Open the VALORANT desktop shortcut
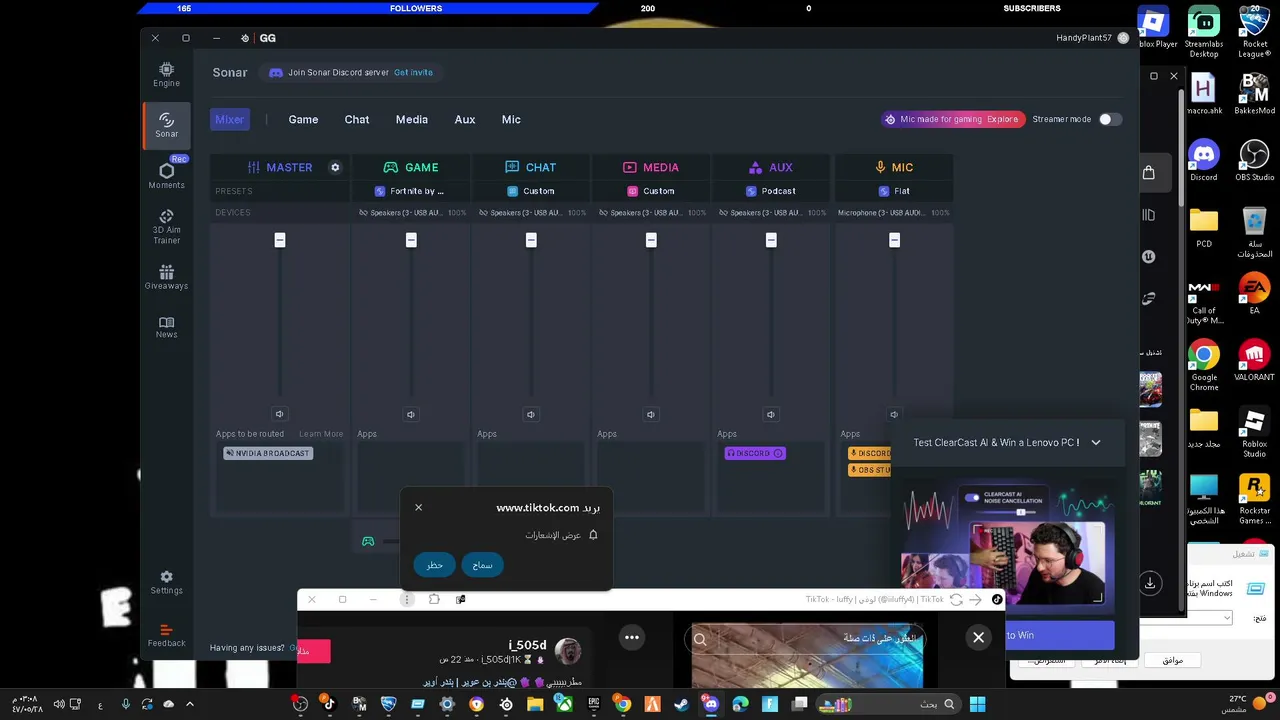The height and width of the screenshot is (720, 1280). (x=1254, y=360)
